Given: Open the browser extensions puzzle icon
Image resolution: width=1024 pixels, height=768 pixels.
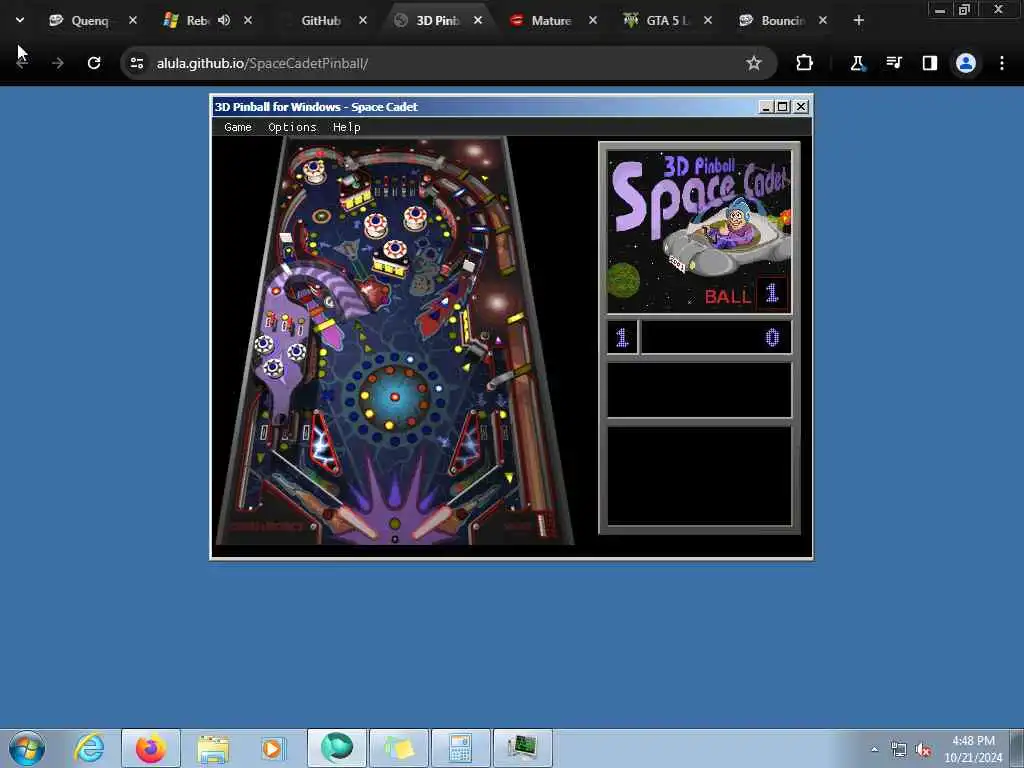Looking at the screenshot, I should click(x=805, y=63).
